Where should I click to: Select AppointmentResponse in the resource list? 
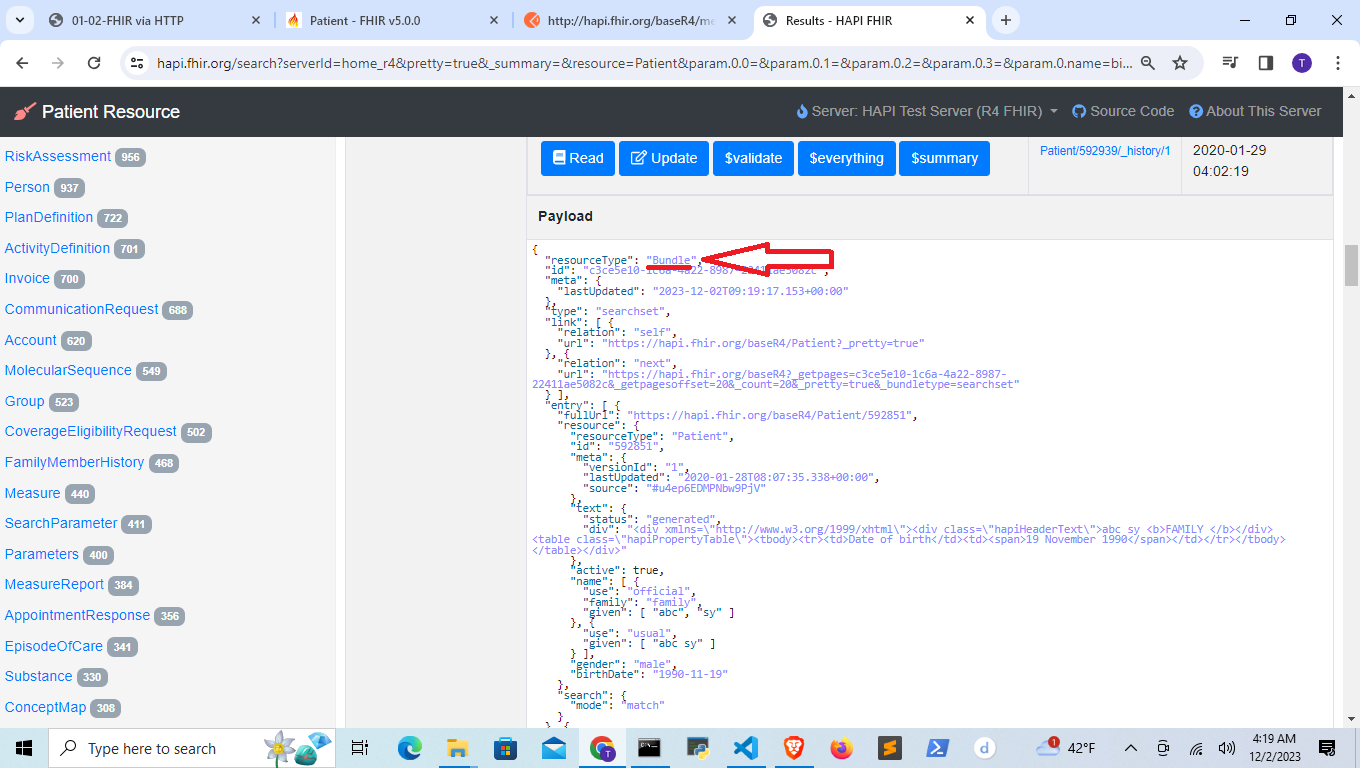click(77, 615)
